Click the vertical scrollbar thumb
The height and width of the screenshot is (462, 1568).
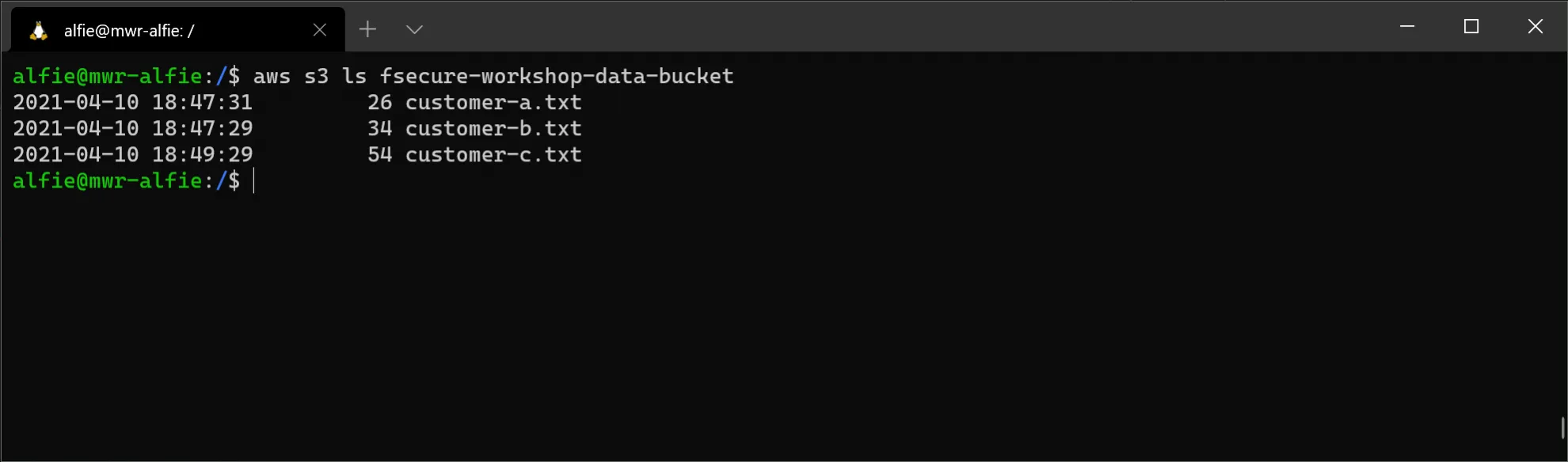[x=1563, y=427]
